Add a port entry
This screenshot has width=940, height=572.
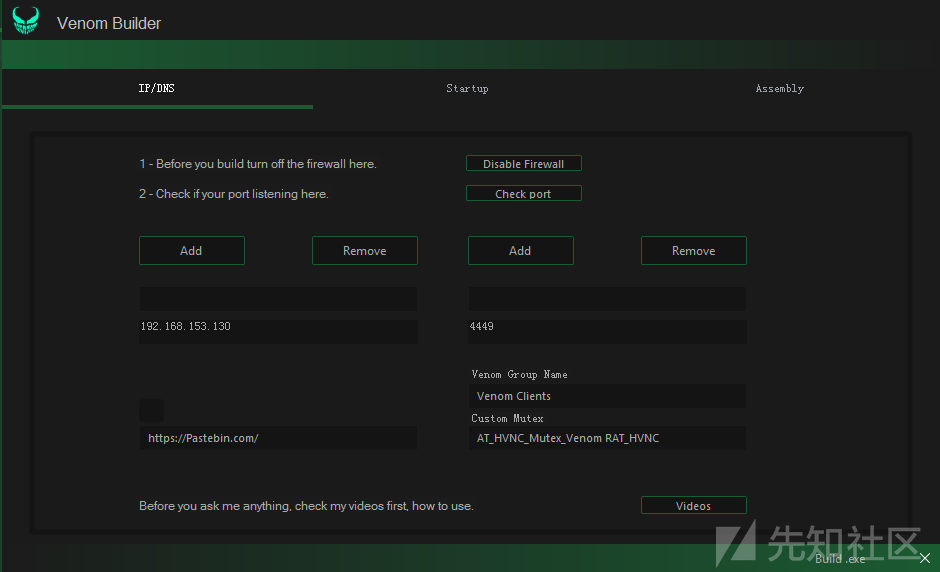520,251
